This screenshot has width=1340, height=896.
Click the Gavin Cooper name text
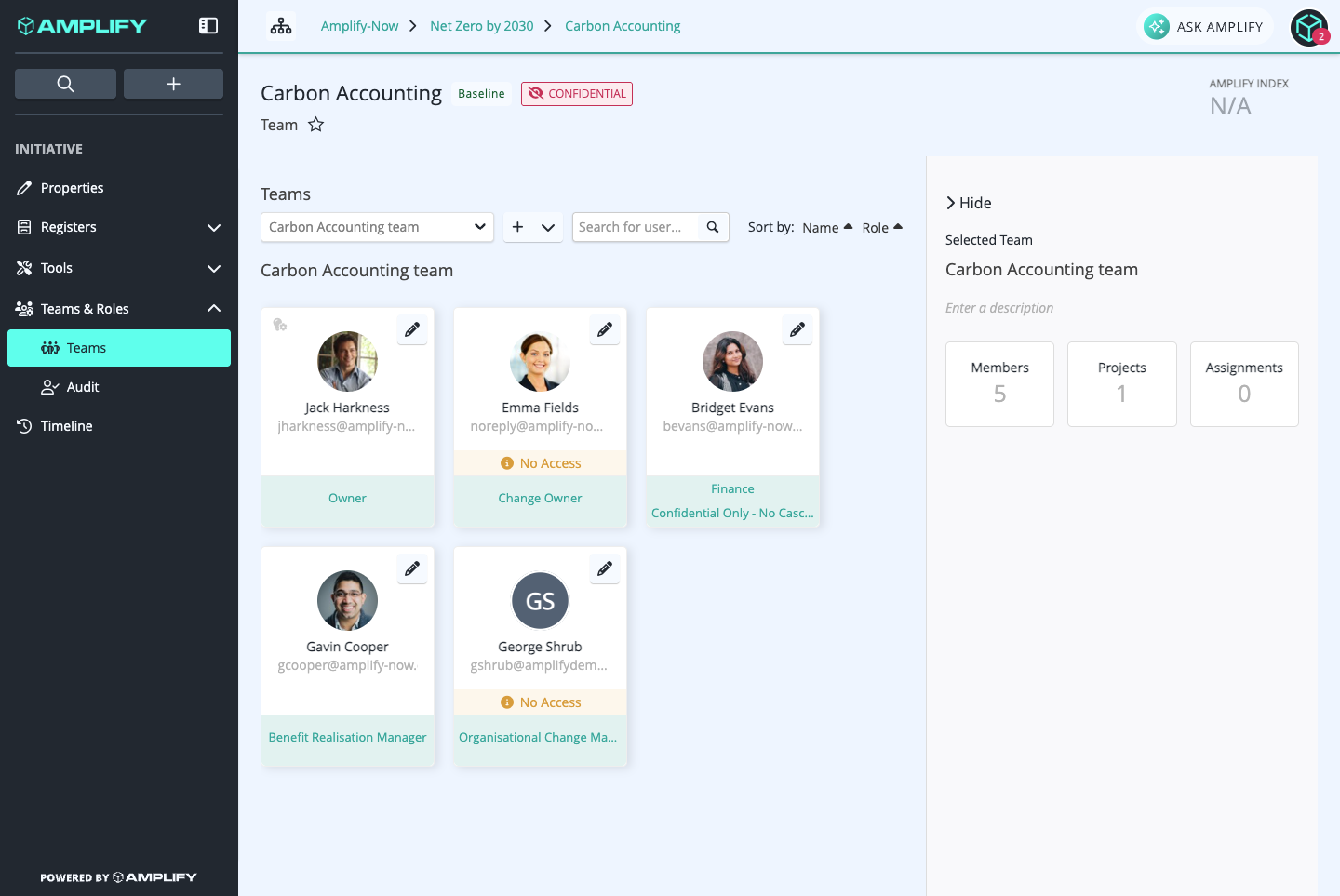pos(347,647)
